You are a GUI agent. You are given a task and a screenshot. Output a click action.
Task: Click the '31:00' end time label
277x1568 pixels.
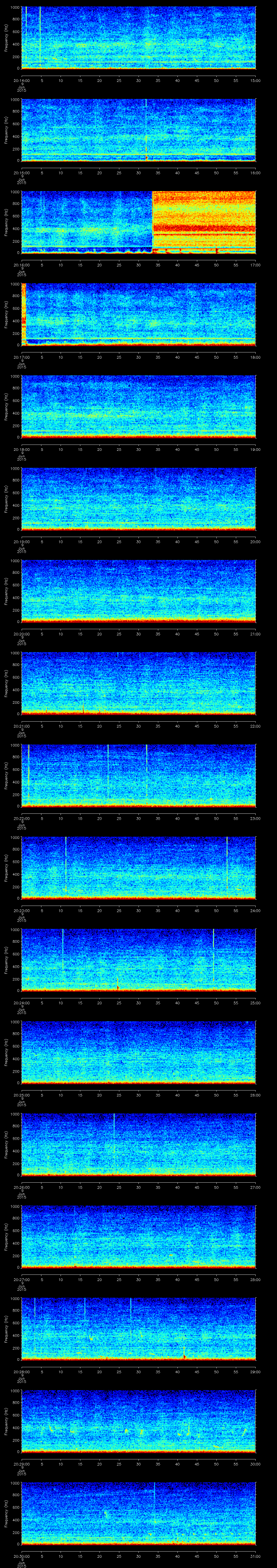pos(255,1556)
